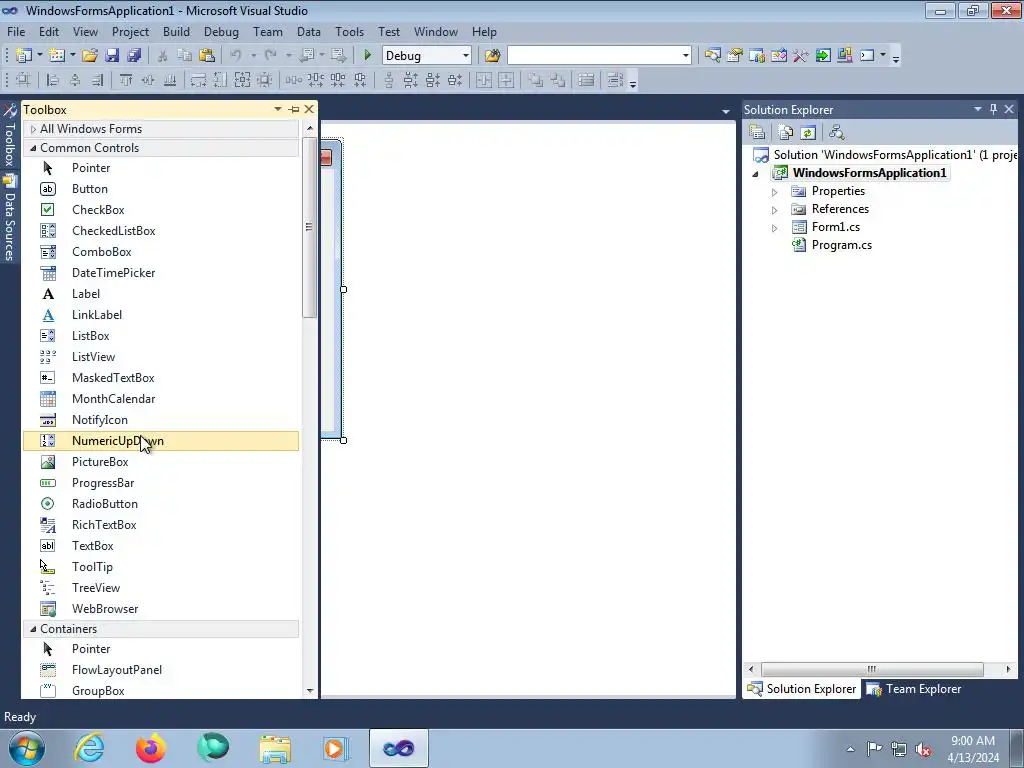Select Program.cs in Solution Explorer
The image size is (1024, 768).
(x=841, y=245)
